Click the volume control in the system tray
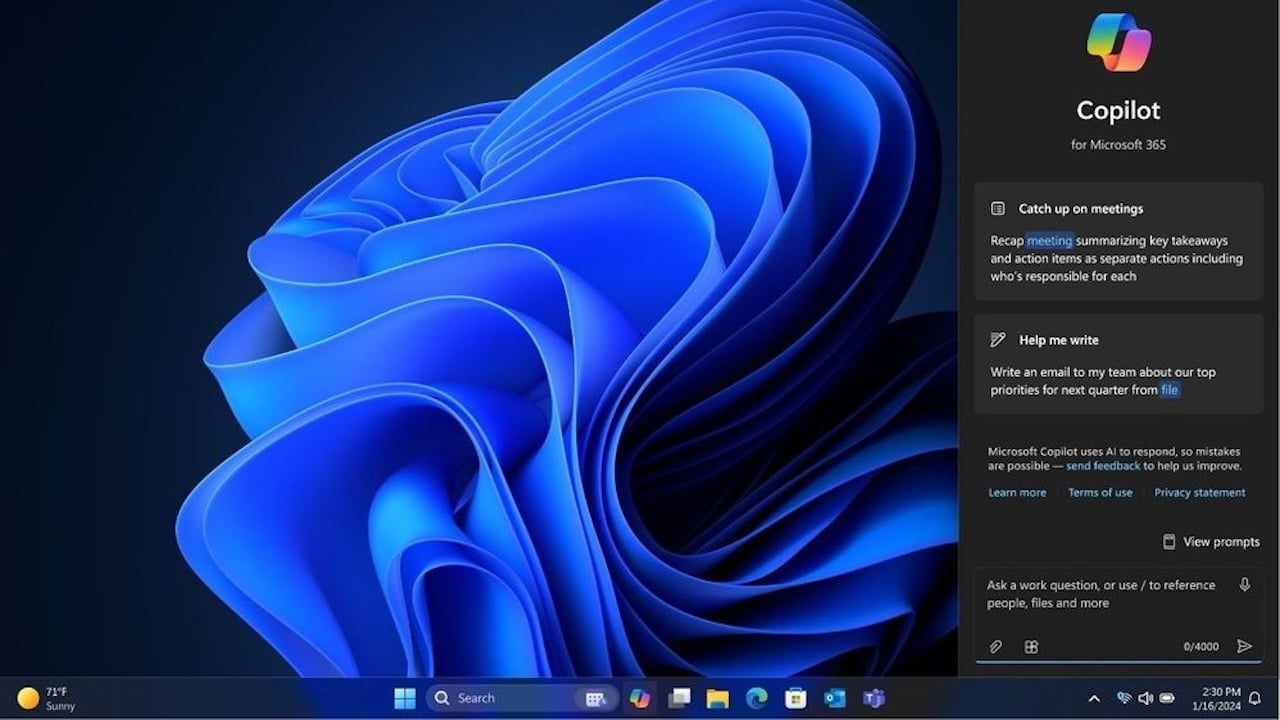Viewport: 1280px width, 720px height. 1144,698
